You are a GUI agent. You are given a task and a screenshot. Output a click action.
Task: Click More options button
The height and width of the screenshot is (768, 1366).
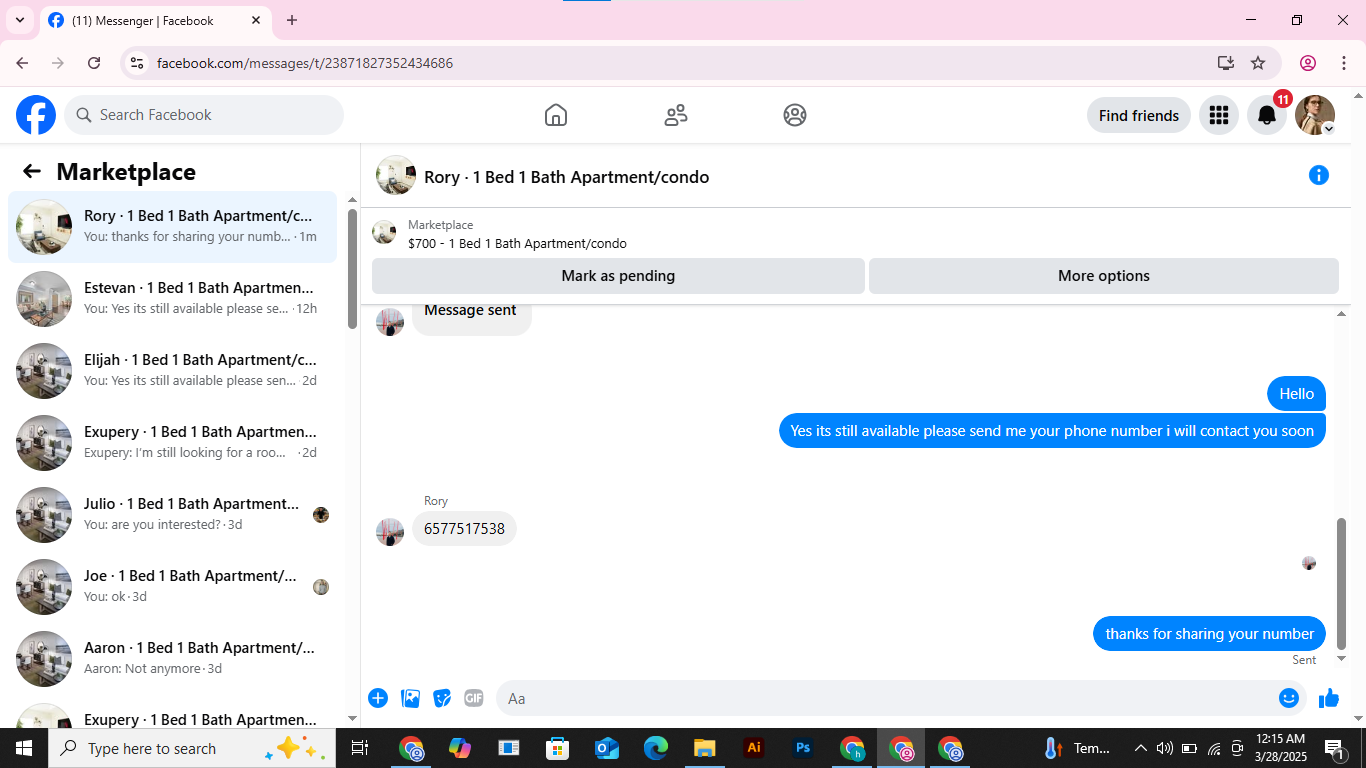(1104, 276)
